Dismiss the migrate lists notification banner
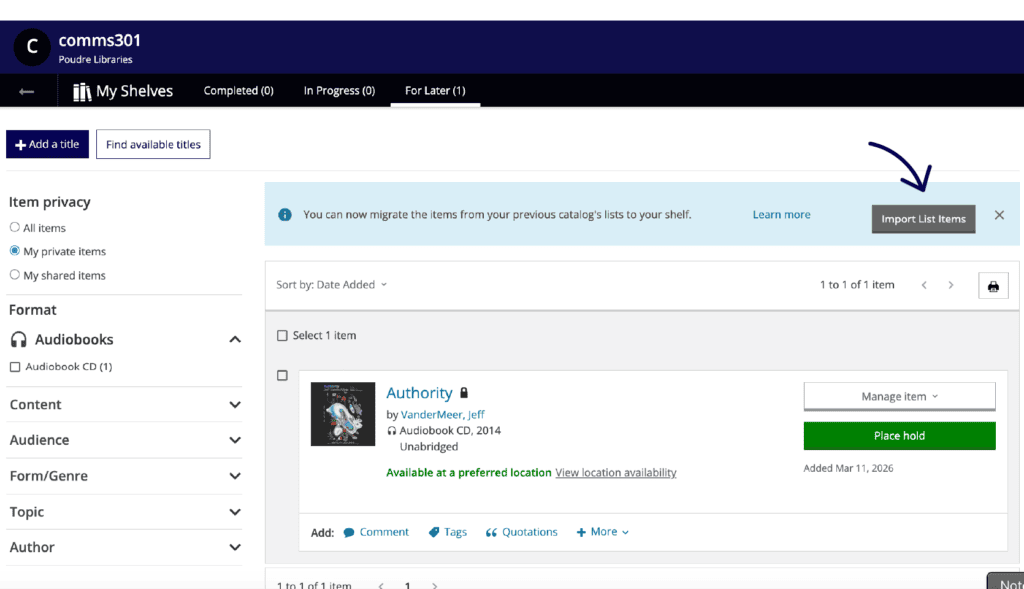 pos(998,215)
